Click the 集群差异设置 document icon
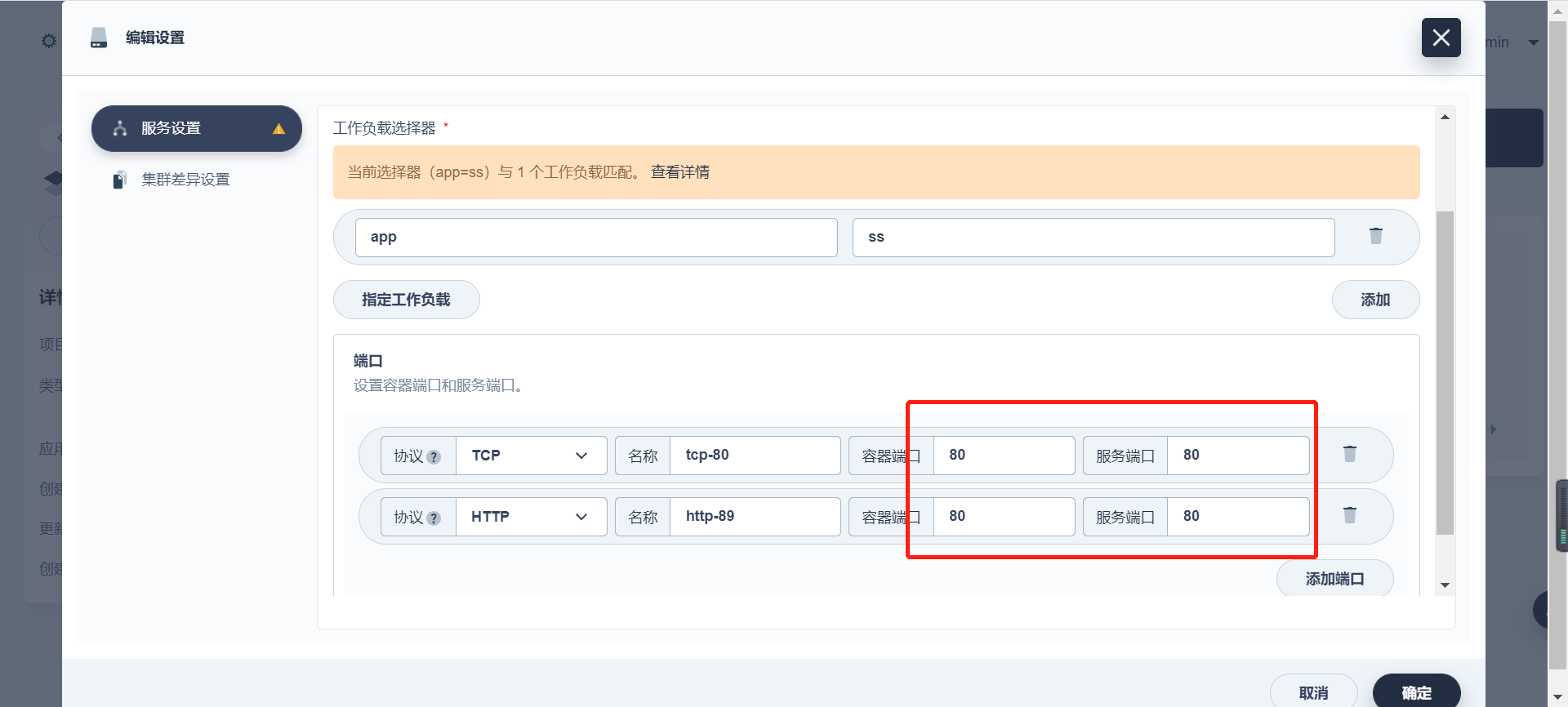The height and width of the screenshot is (707, 1568). pyautogui.click(x=119, y=180)
